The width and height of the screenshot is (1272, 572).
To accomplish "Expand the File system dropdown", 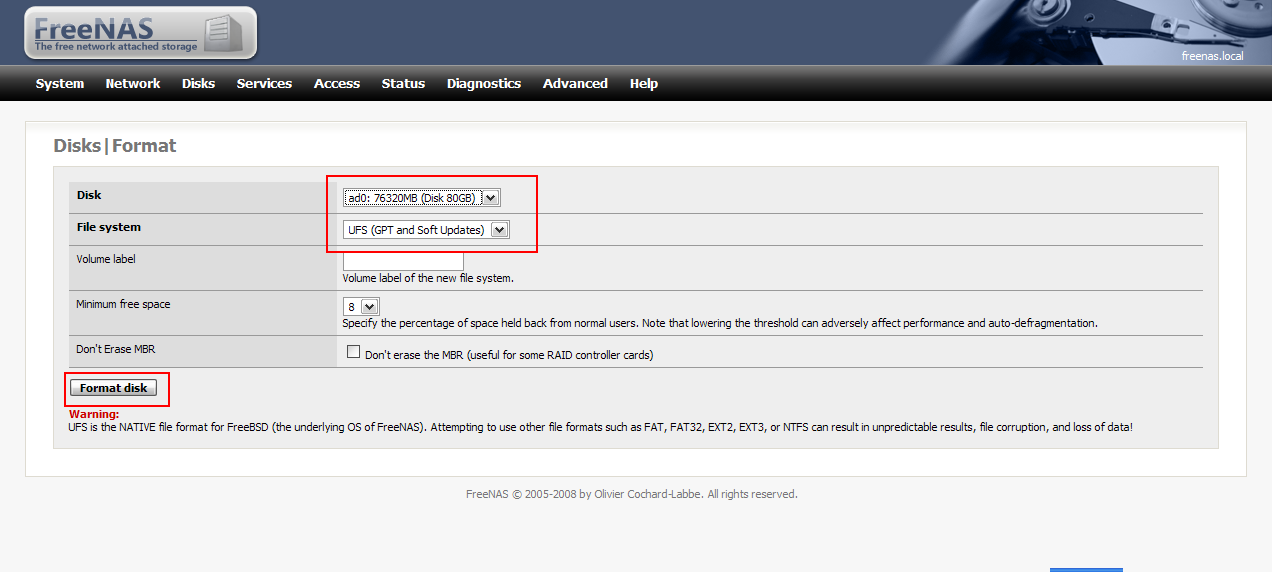I will click(426, 230).
